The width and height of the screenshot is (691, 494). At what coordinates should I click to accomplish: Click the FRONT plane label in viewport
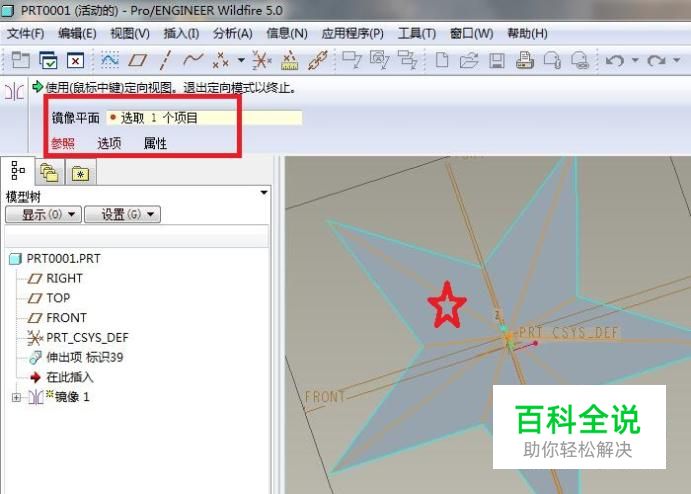pos(324,397)
